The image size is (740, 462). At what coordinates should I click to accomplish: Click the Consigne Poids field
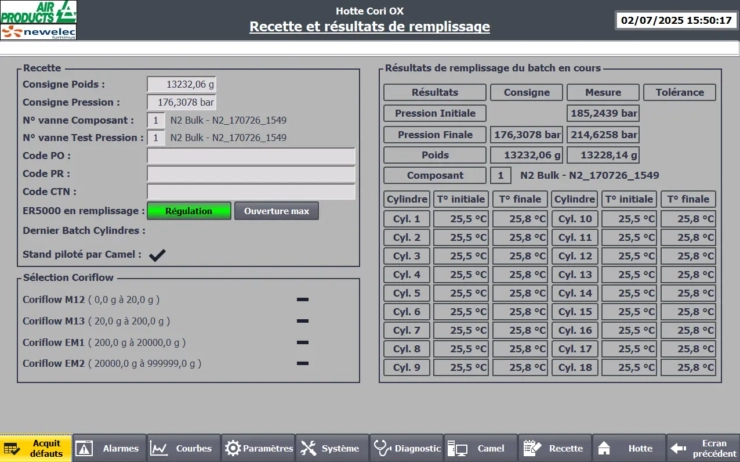182,84
